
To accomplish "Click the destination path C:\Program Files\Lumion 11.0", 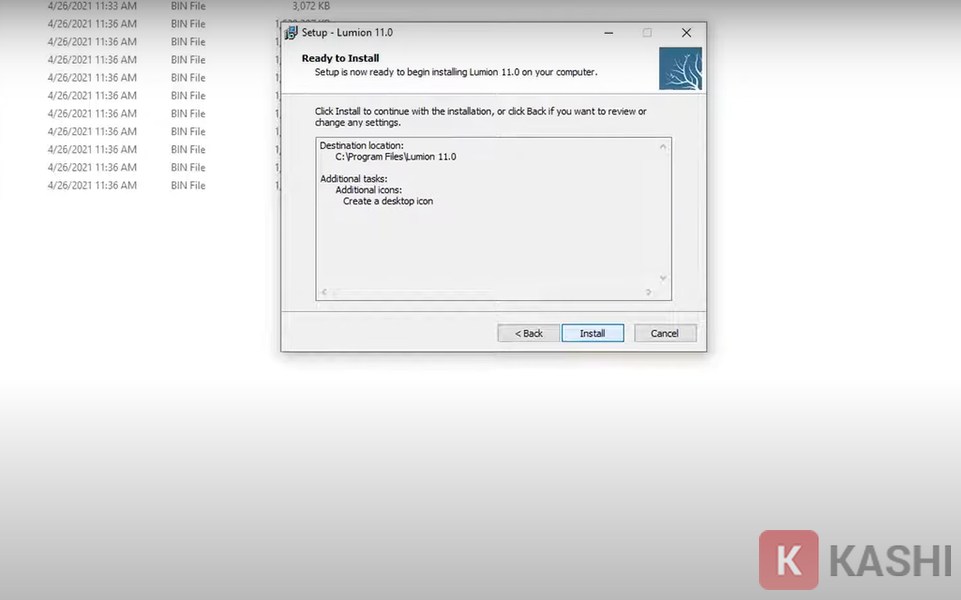I will coord(395,157).
